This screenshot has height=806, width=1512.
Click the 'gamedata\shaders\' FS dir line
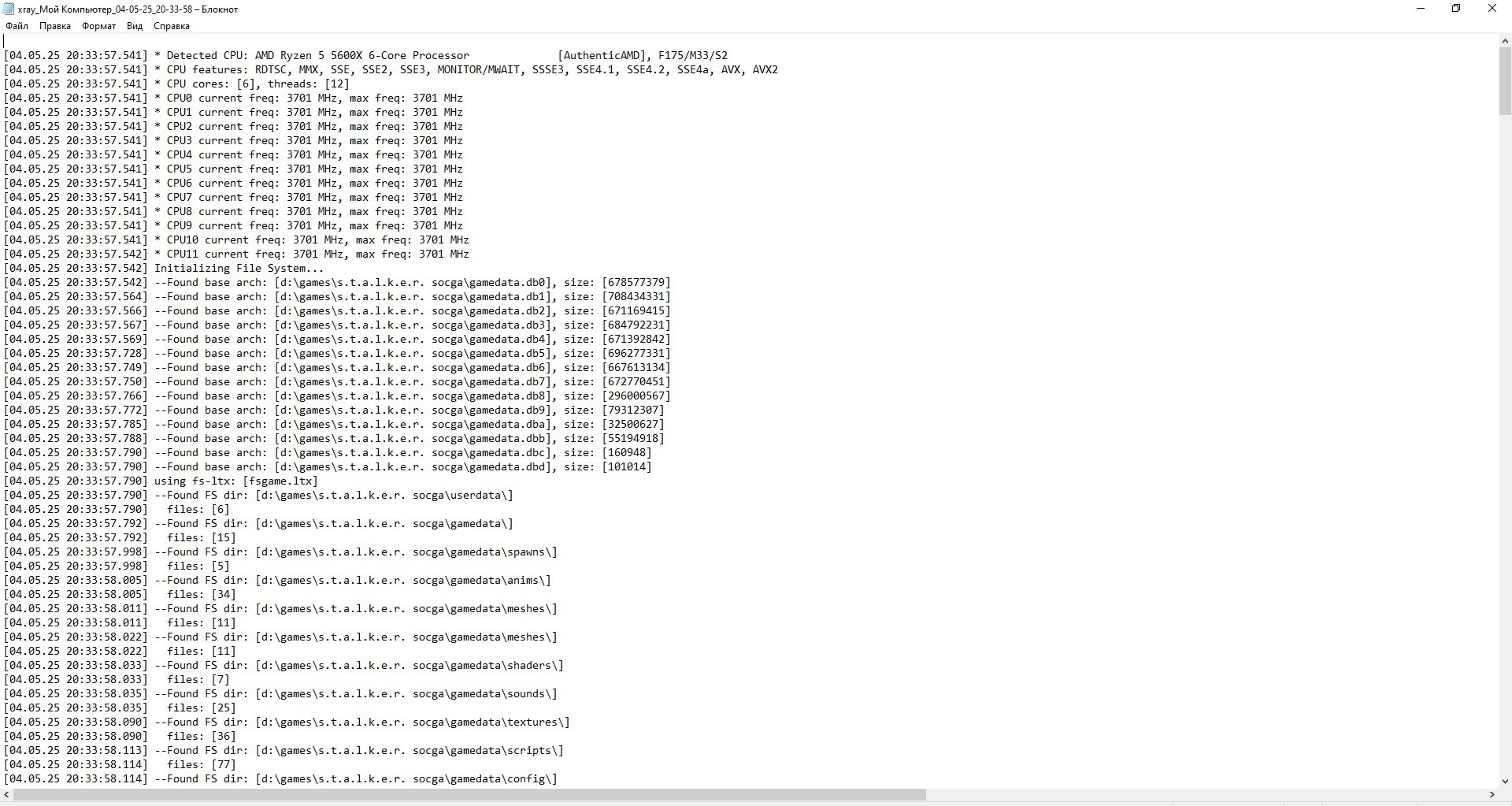click(284, 665)
